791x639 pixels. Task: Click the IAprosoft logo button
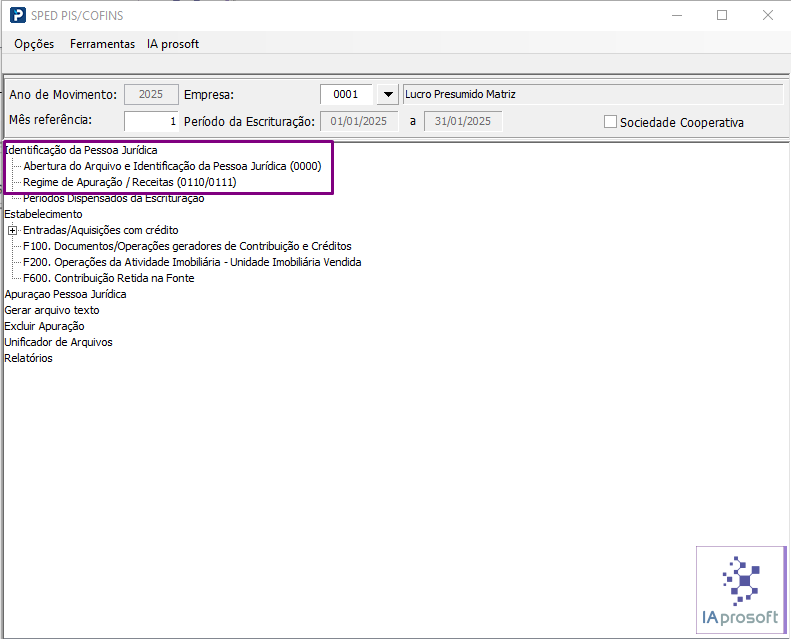(x=741, y=590)
